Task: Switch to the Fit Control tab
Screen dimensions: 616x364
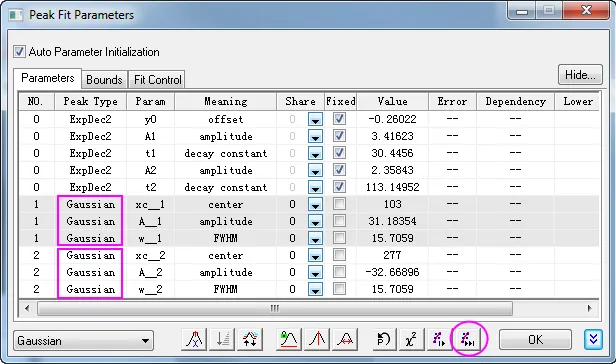Action: [x=157, y=80]
